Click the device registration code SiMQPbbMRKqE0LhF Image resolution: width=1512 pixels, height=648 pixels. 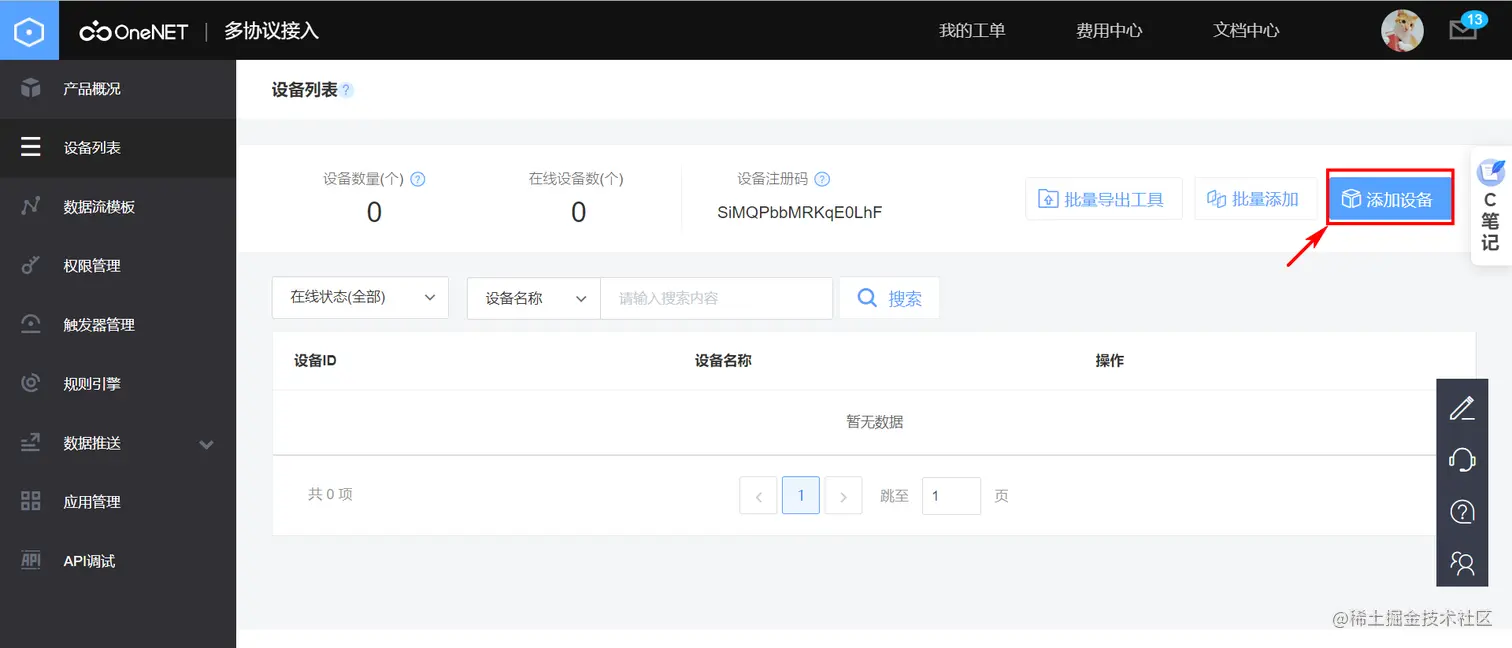point(800,212)
